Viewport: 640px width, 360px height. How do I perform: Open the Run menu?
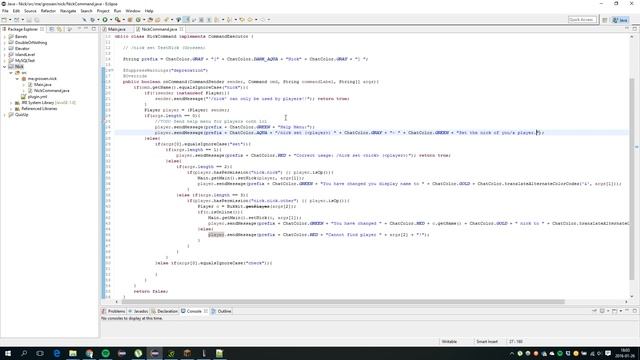118,11
